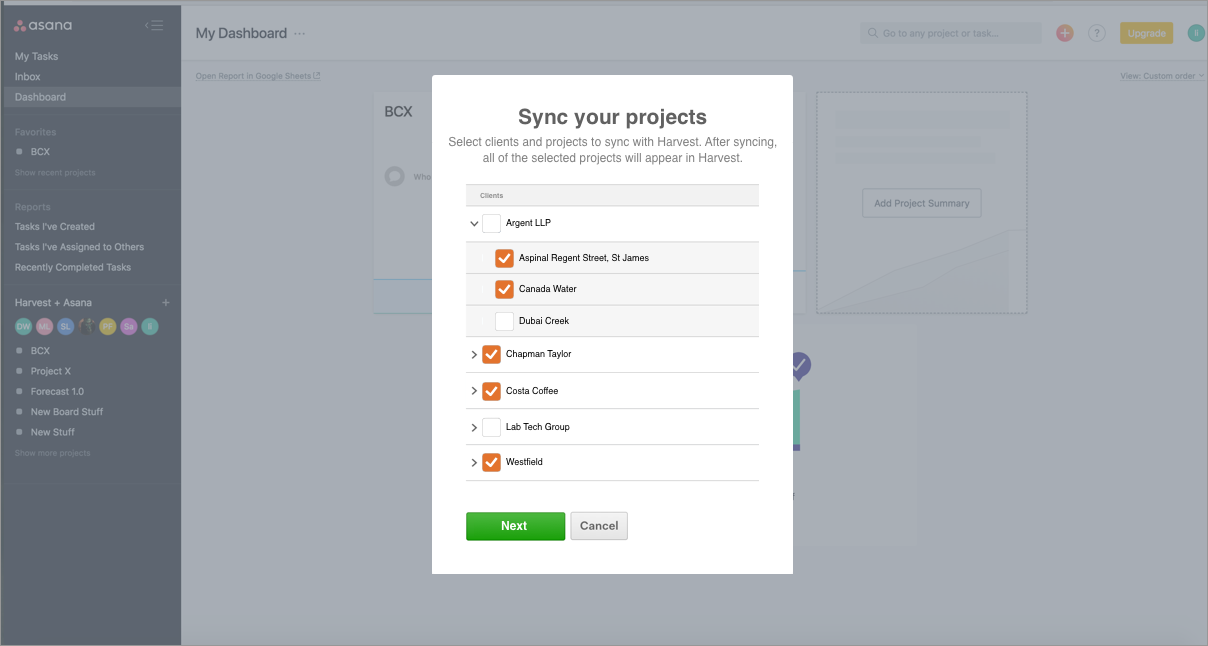
Task: Open the BCX favorite project
Action: click(40, 152)
